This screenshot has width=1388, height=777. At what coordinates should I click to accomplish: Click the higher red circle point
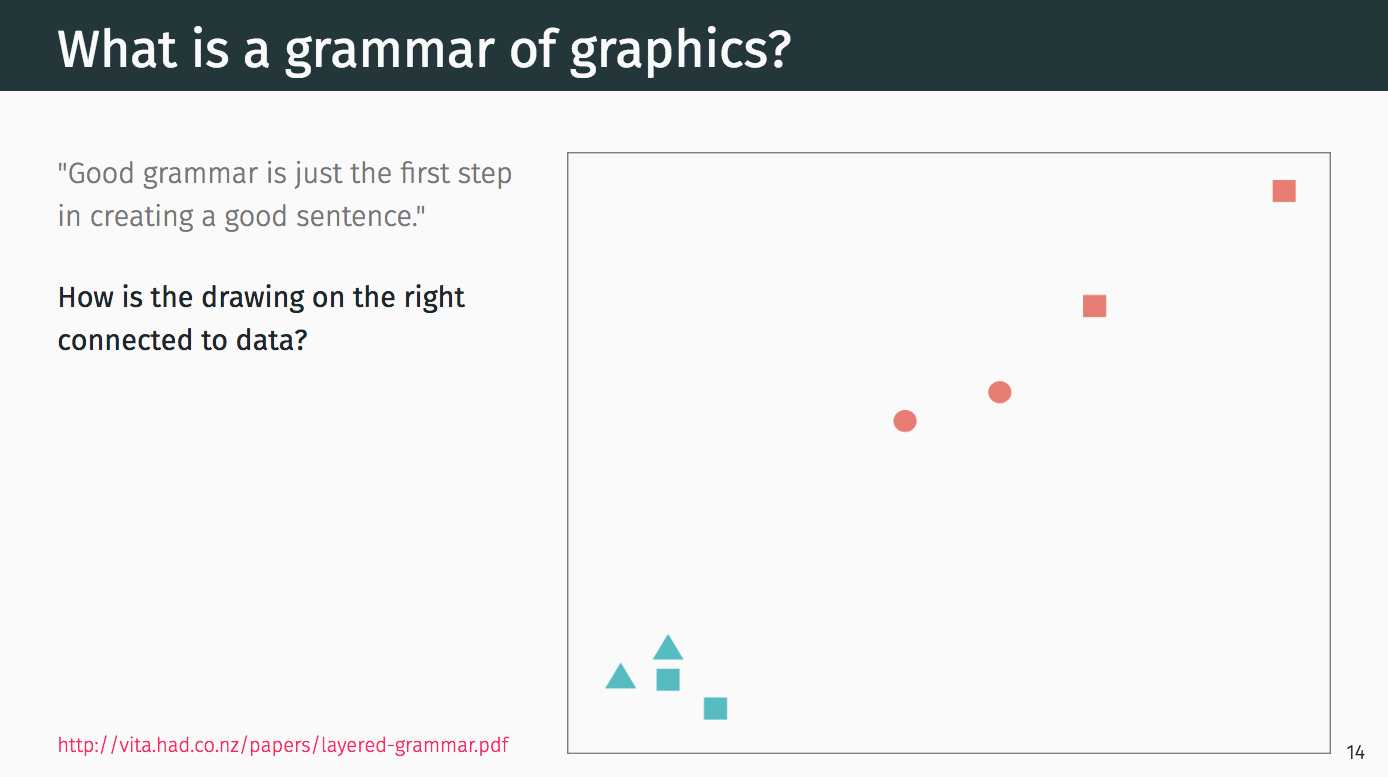coord(999,392)
